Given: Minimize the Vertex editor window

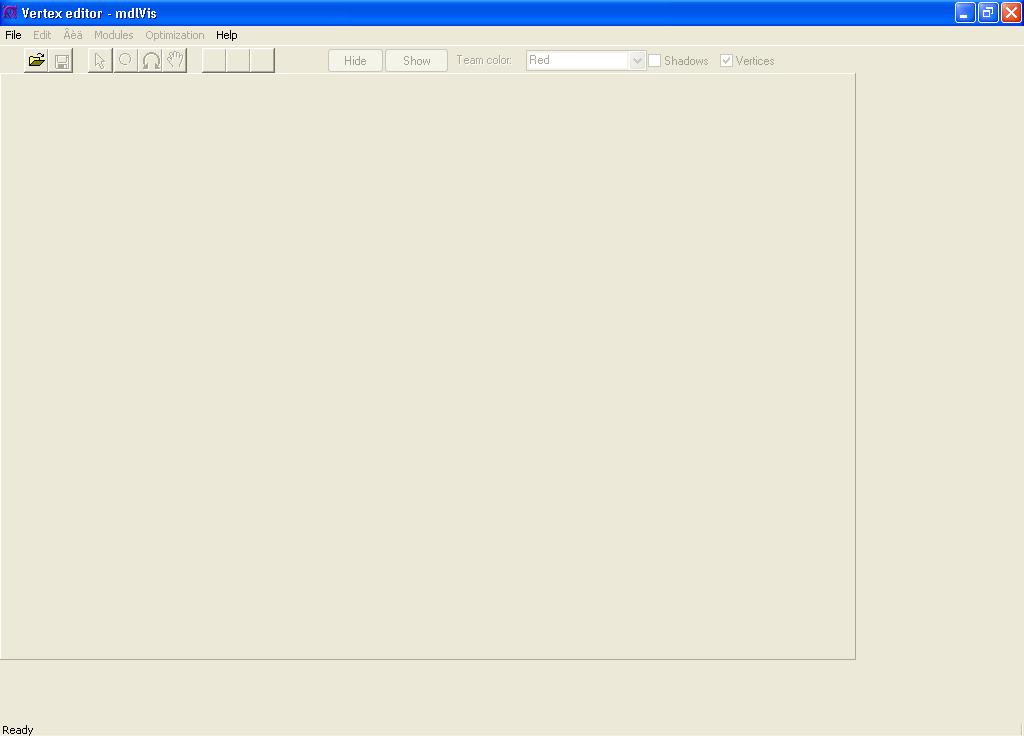Looking at the screenshot, I should pos(965,12).
